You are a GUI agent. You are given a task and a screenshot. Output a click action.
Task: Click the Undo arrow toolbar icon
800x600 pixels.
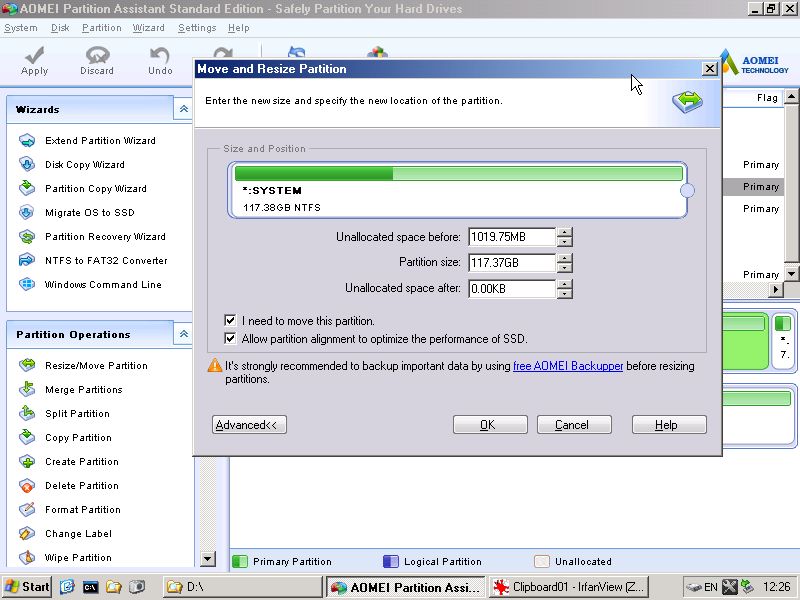click(x=160, y=55)
